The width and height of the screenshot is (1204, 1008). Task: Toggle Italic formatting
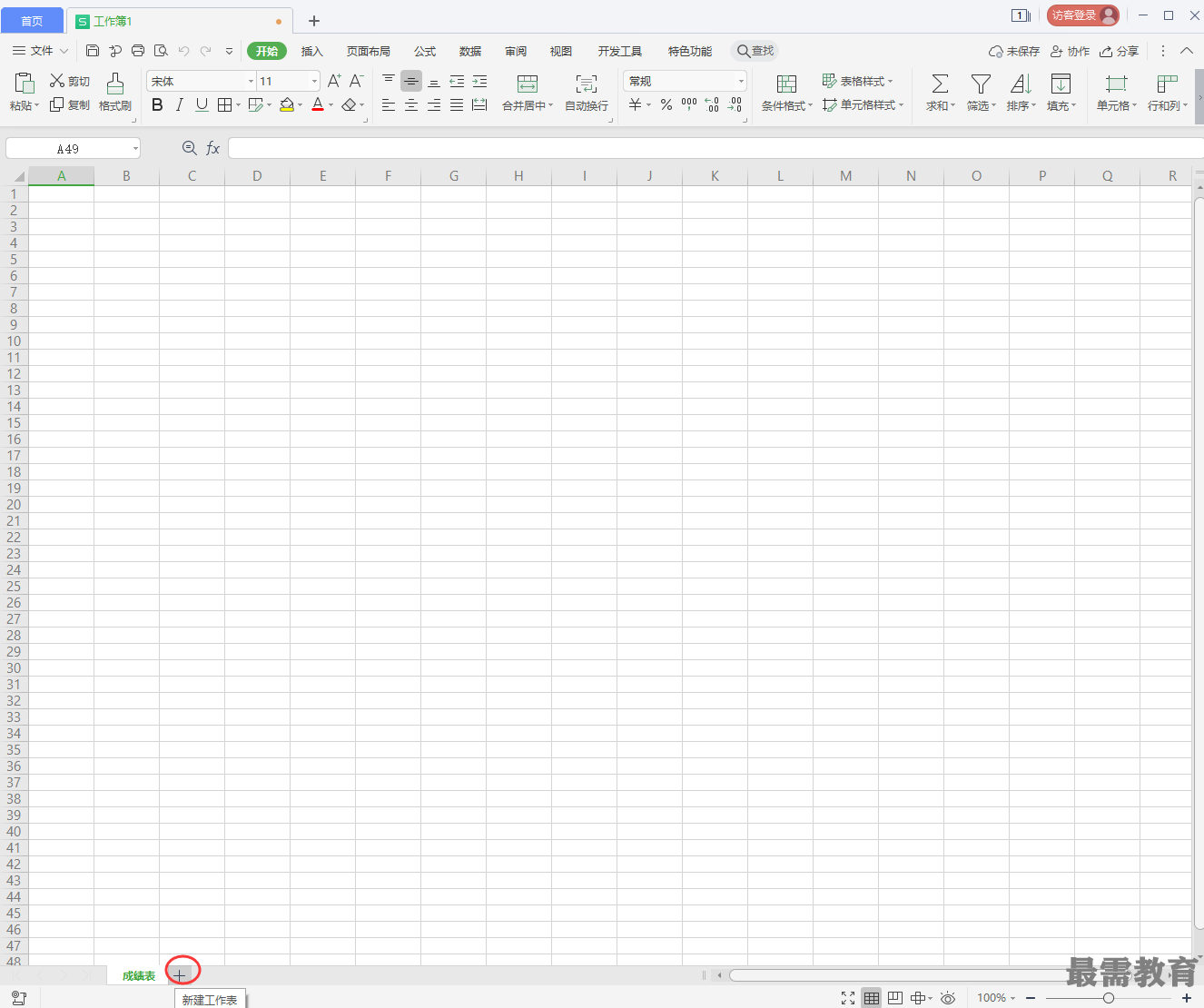click(180, 105)
